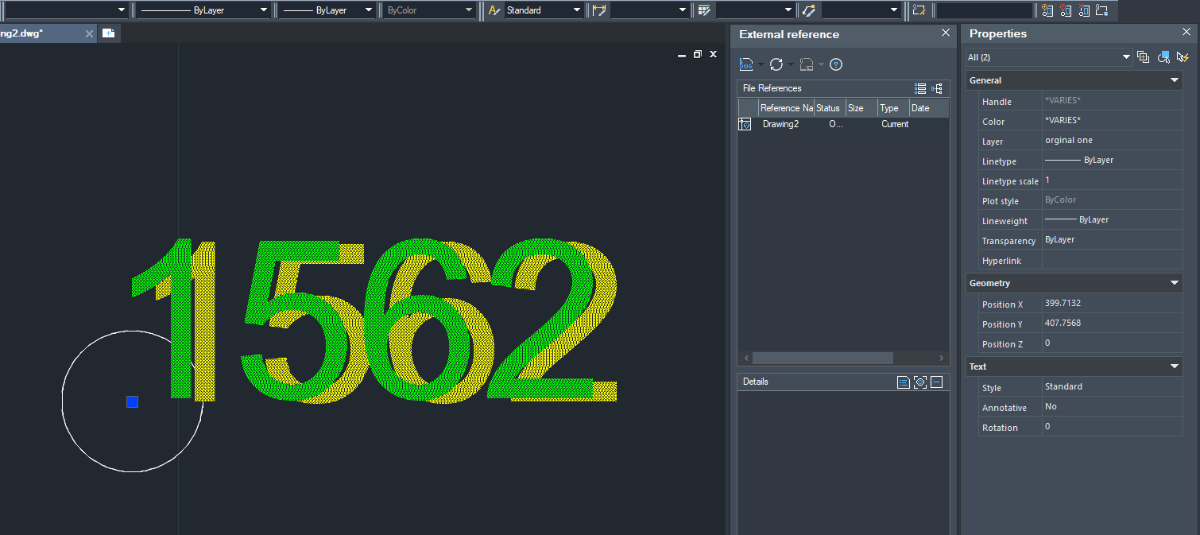Restore the drawing window

tap(697, 54)
